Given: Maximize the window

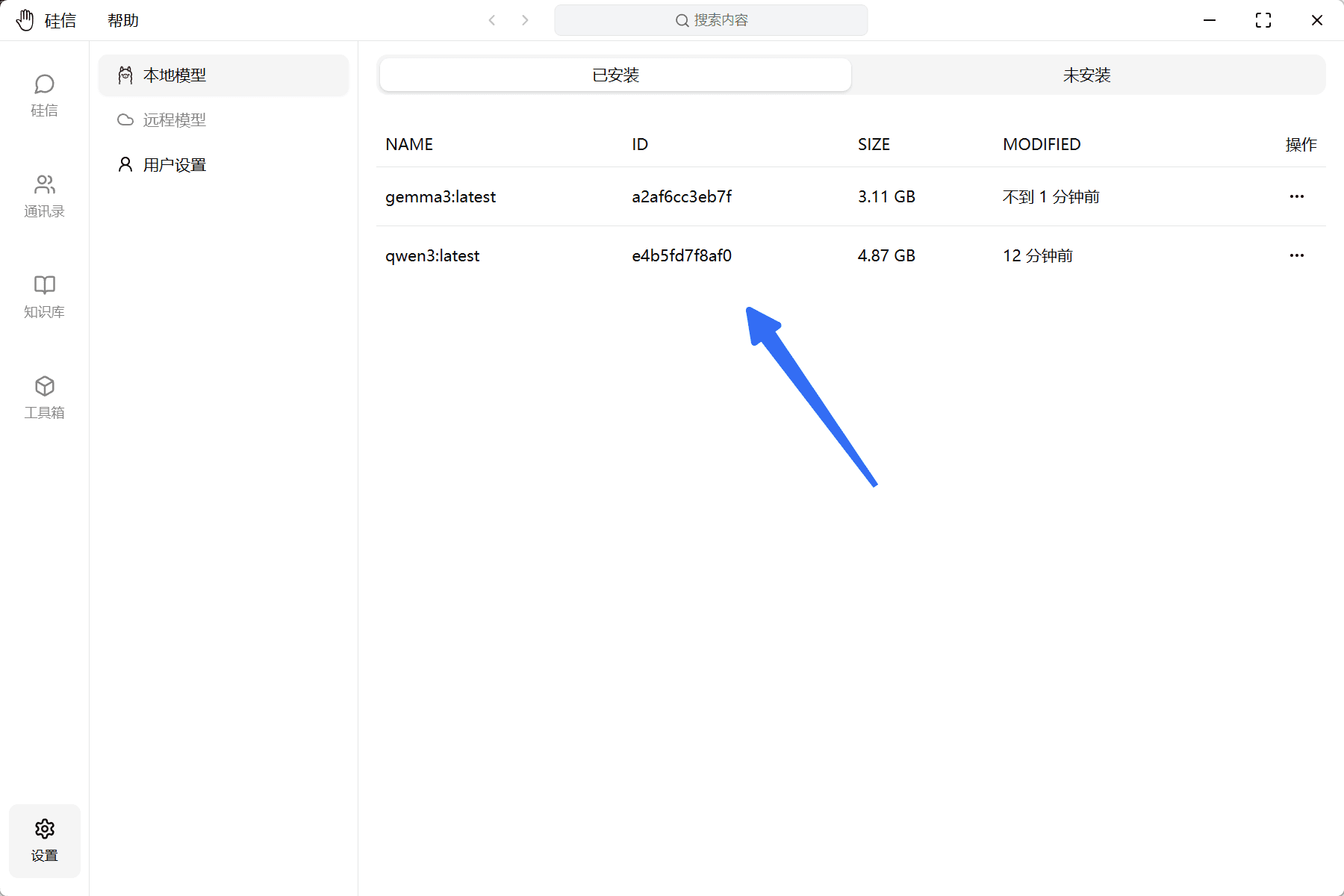Looking at the screenshot, I should click(x=1263, y=20).
